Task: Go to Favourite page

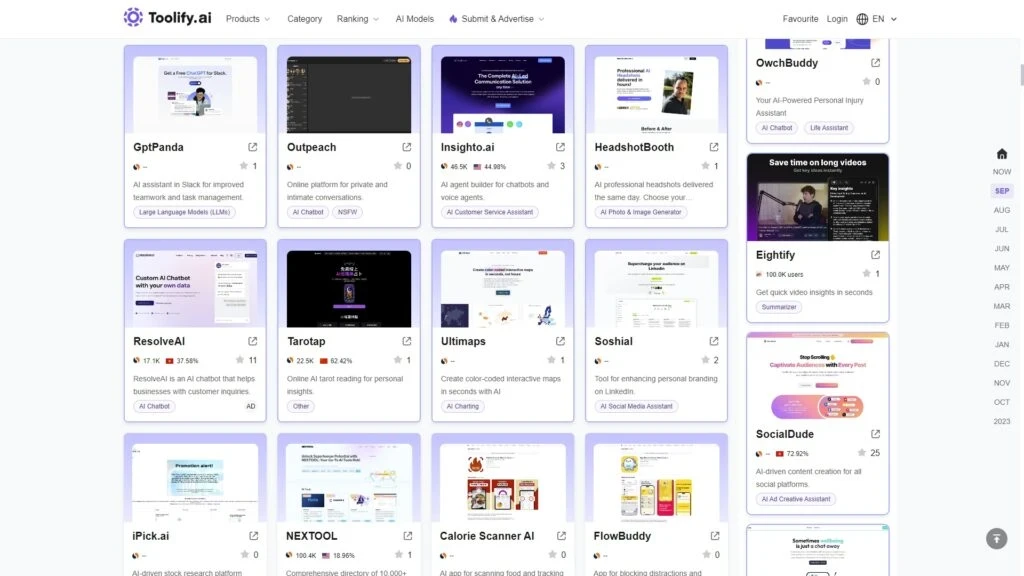Action: (800, 19)
